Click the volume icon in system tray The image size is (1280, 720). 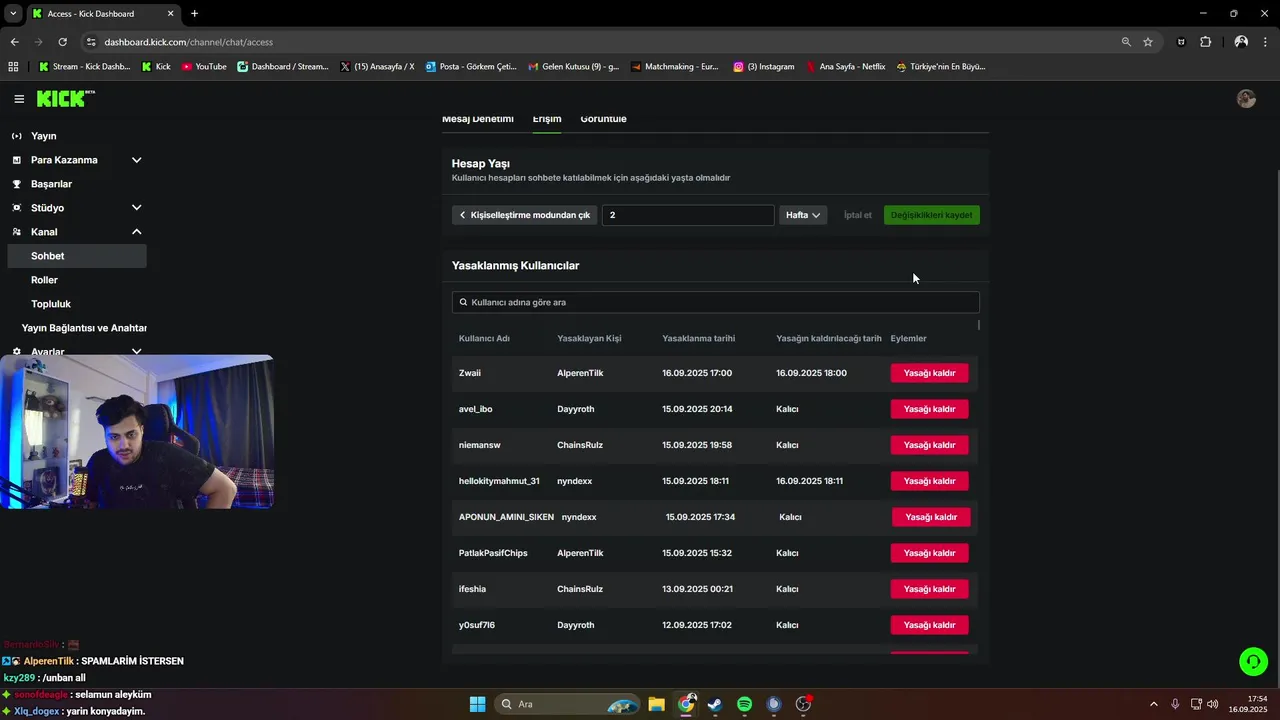[1213, 704]
